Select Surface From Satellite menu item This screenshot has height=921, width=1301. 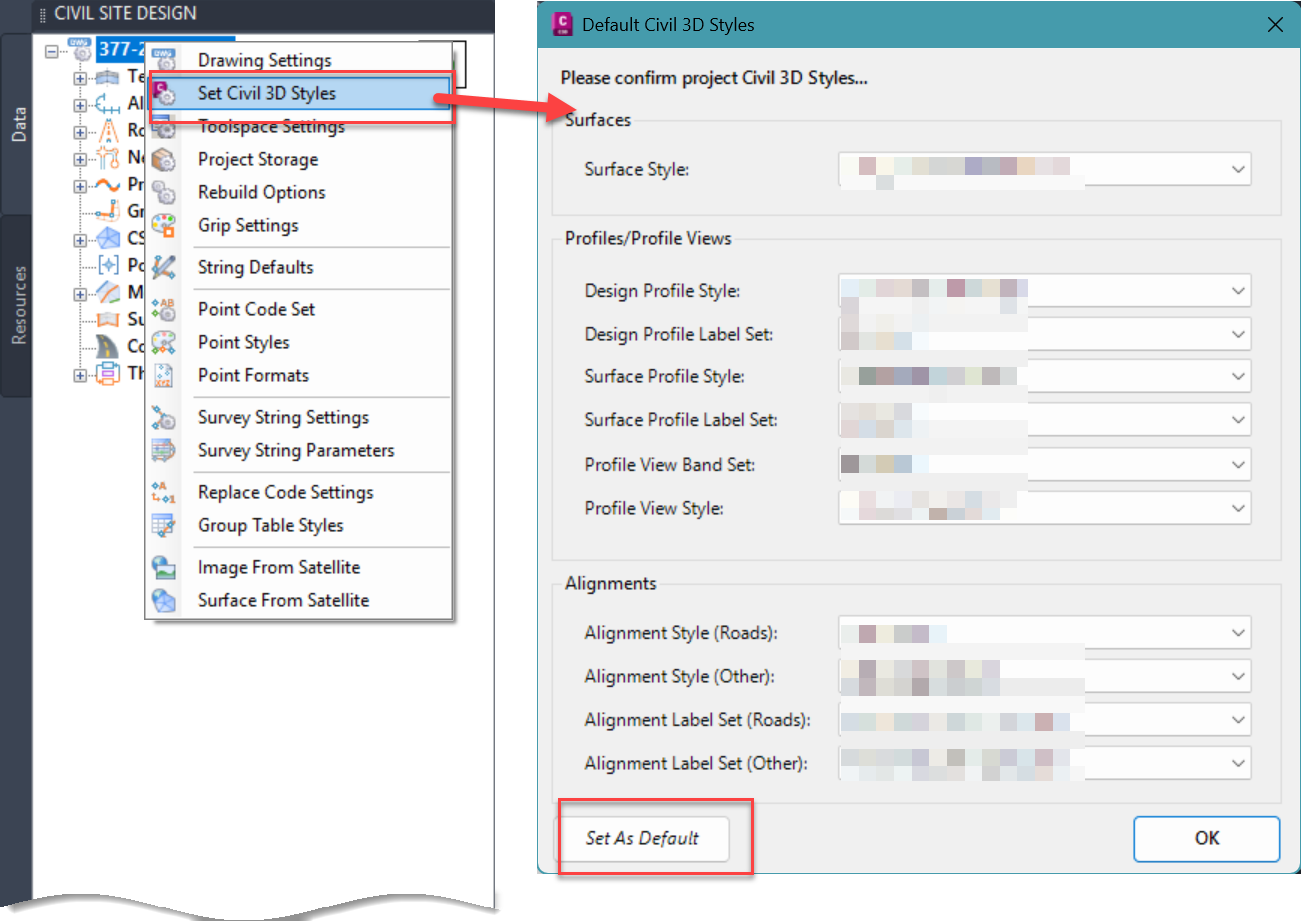(300, 600)
